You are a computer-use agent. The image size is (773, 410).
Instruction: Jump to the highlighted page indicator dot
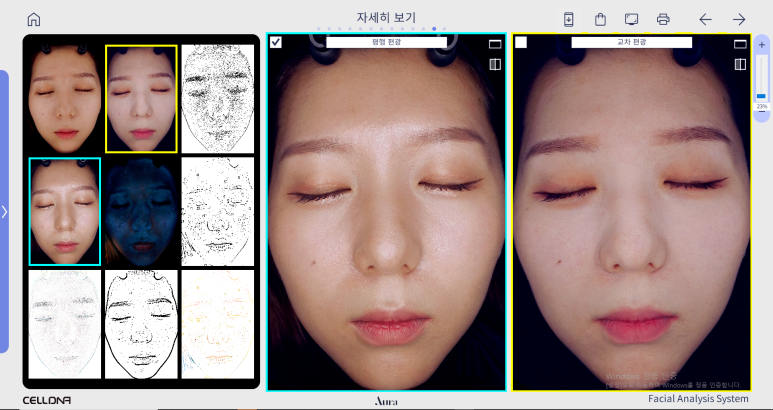pyautogui.click(x=434, y=29)
